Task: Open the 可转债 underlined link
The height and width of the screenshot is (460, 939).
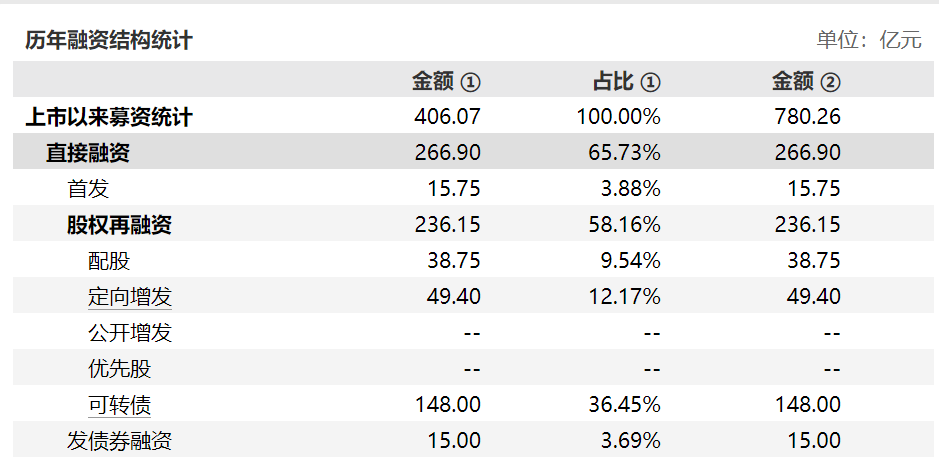Action: click(x=119, y=405)
